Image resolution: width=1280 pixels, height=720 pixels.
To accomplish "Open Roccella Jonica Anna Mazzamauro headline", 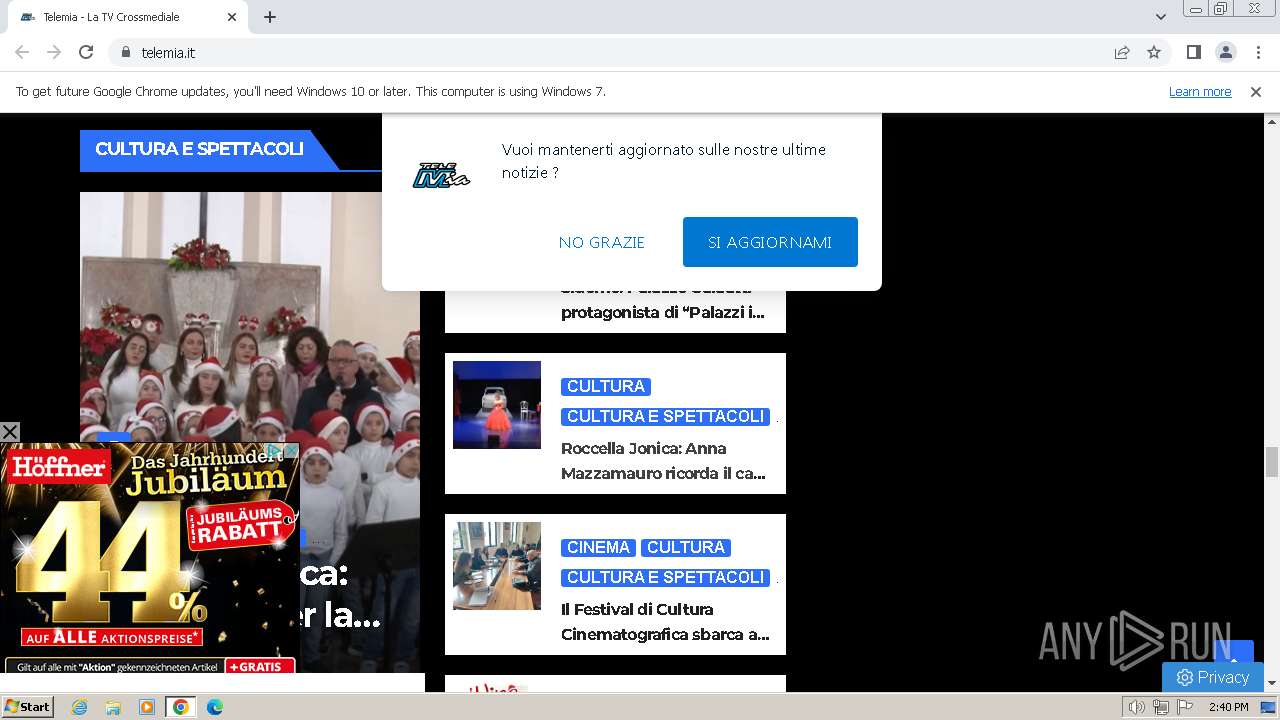I will (664, 461).
